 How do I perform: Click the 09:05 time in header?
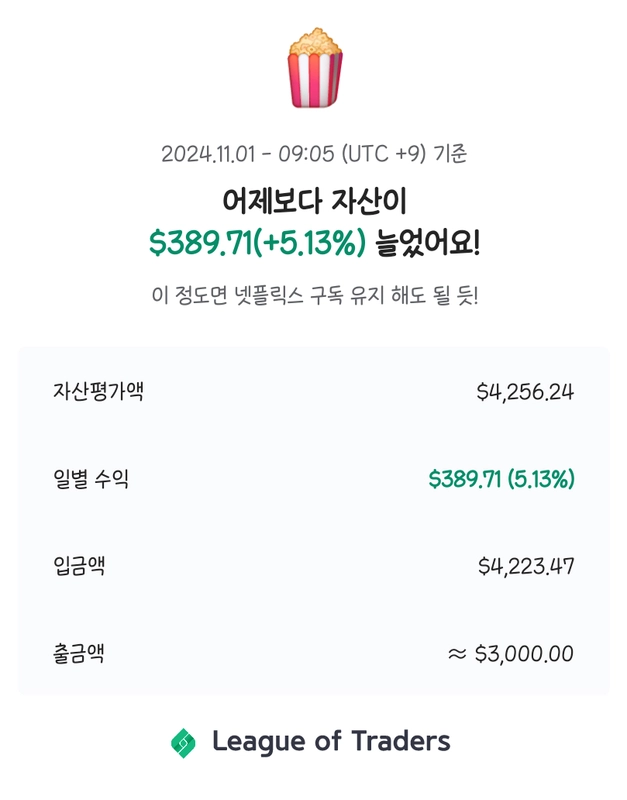[x=306, y=154]
